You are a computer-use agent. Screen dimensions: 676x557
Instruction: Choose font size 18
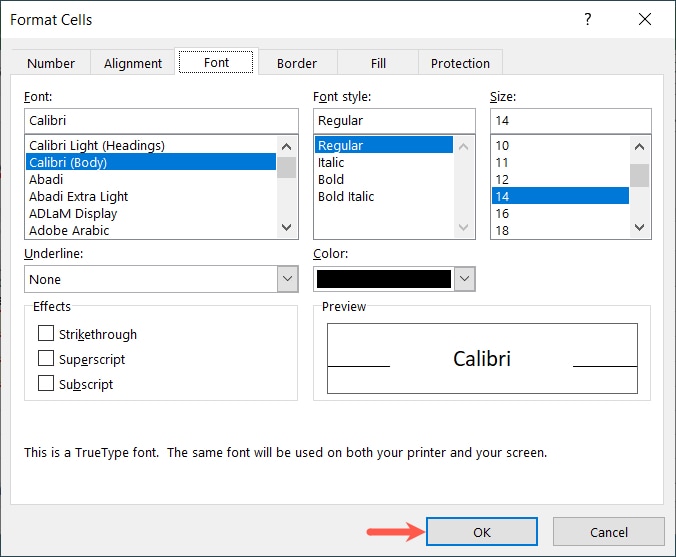point(560,230)
